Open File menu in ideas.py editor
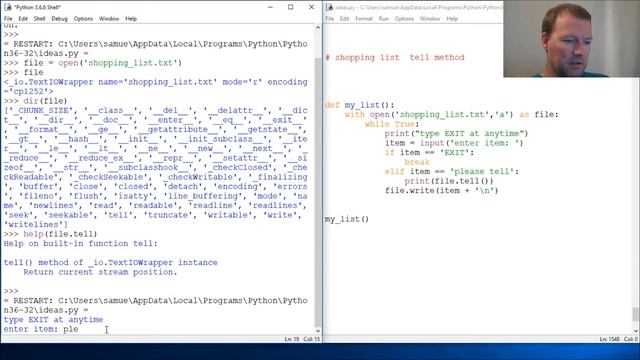 tap(330, 19)
